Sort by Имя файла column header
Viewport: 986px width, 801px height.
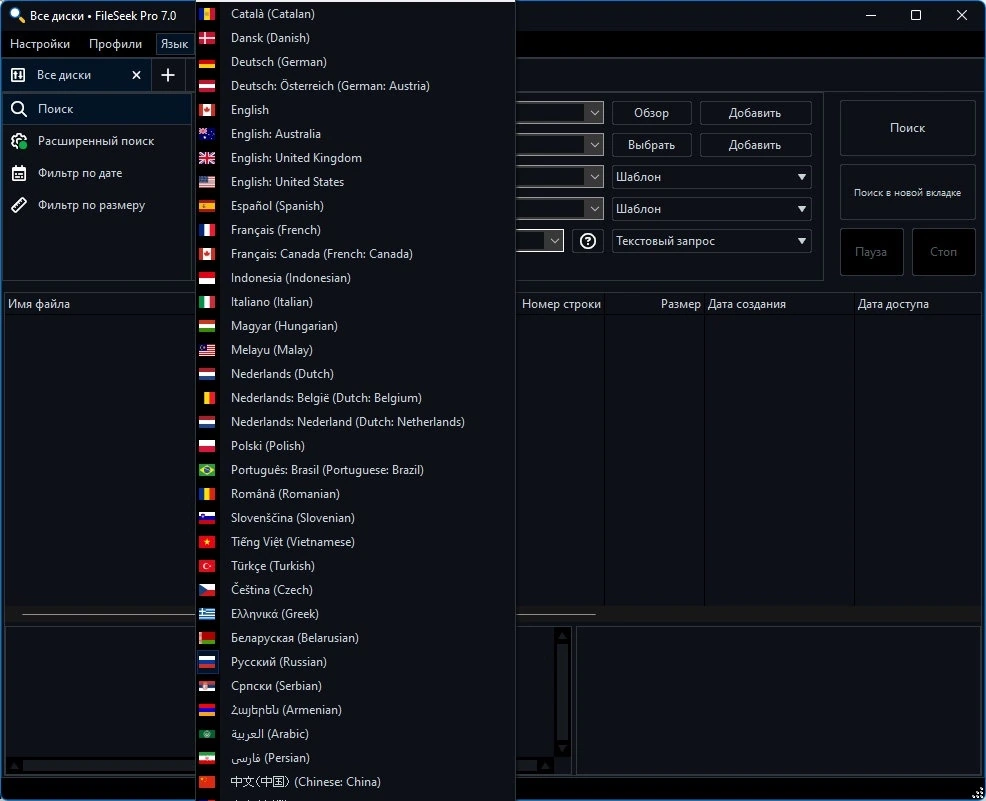click(99, 304)
